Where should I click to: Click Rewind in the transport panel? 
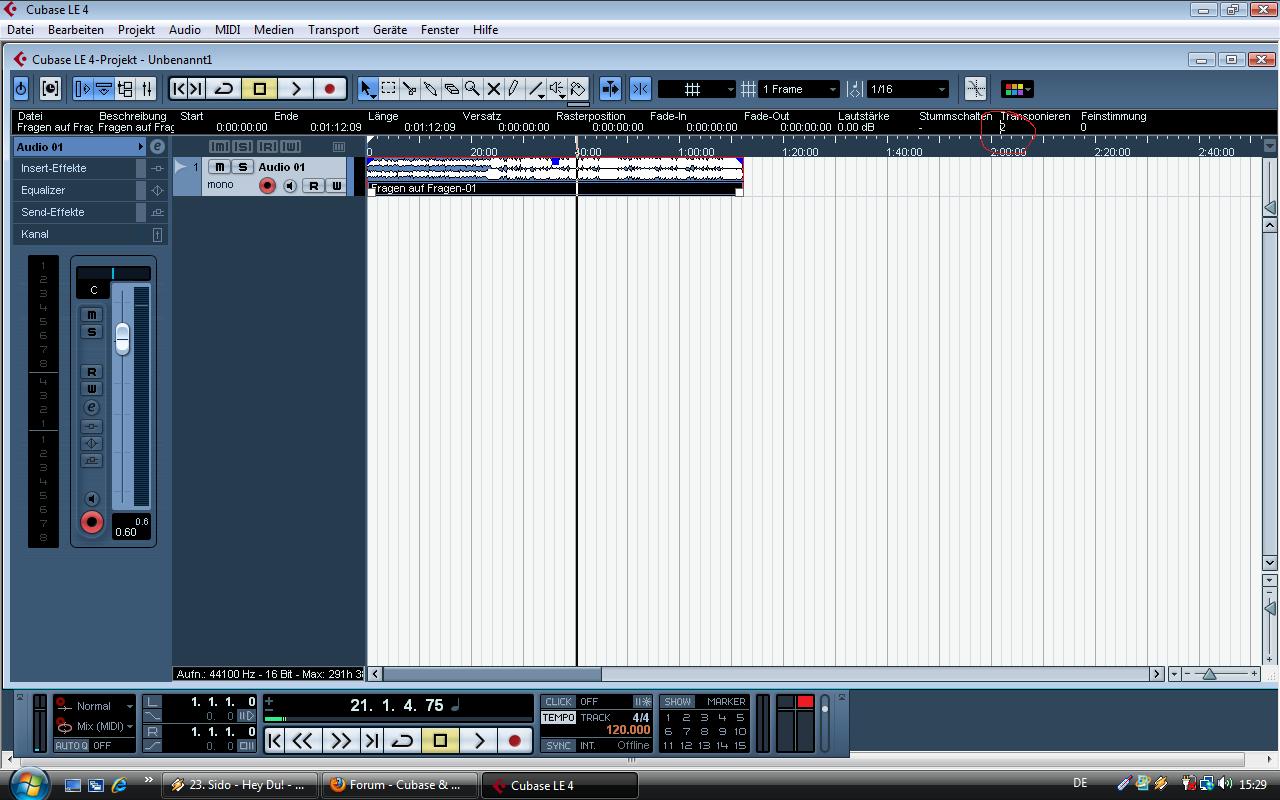(303, 741)
